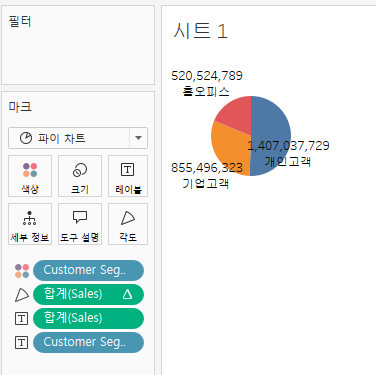Select the 합계(Sales) label pill without the delta symbol
The image size is (376, 375).
click(88, 318)
